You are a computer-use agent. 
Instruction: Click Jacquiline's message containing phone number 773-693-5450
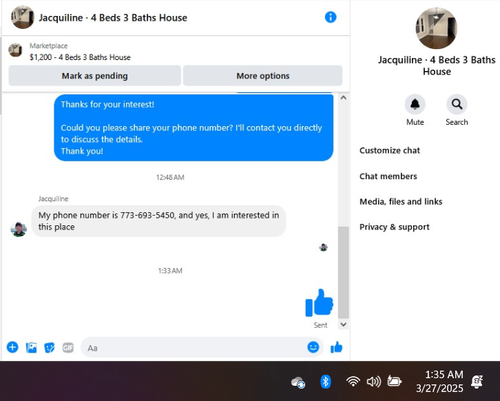[x=159, y=221]
